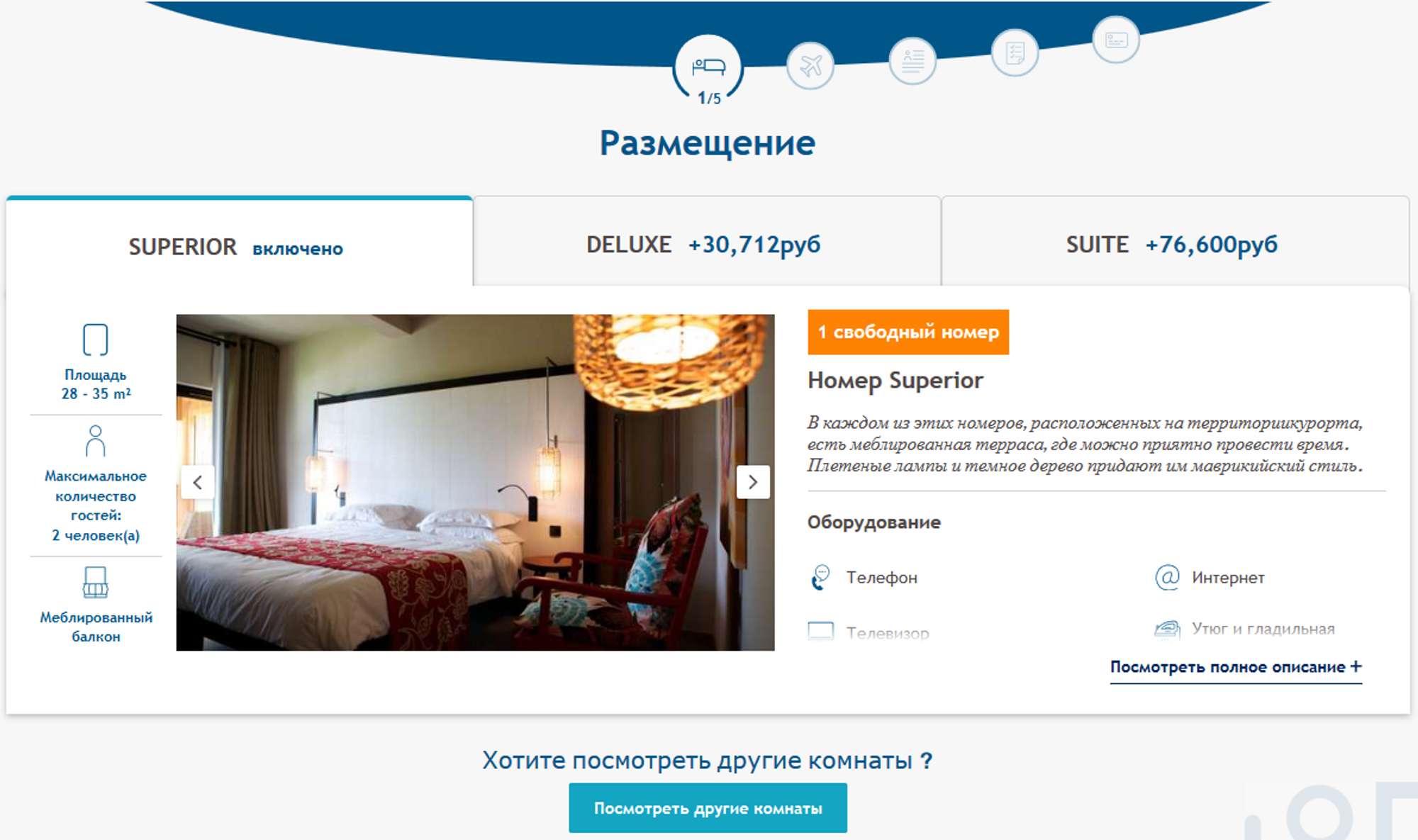The image size is (1418, 840).
Task: Go to the airplane flight step icon
Action: [810, 66]
